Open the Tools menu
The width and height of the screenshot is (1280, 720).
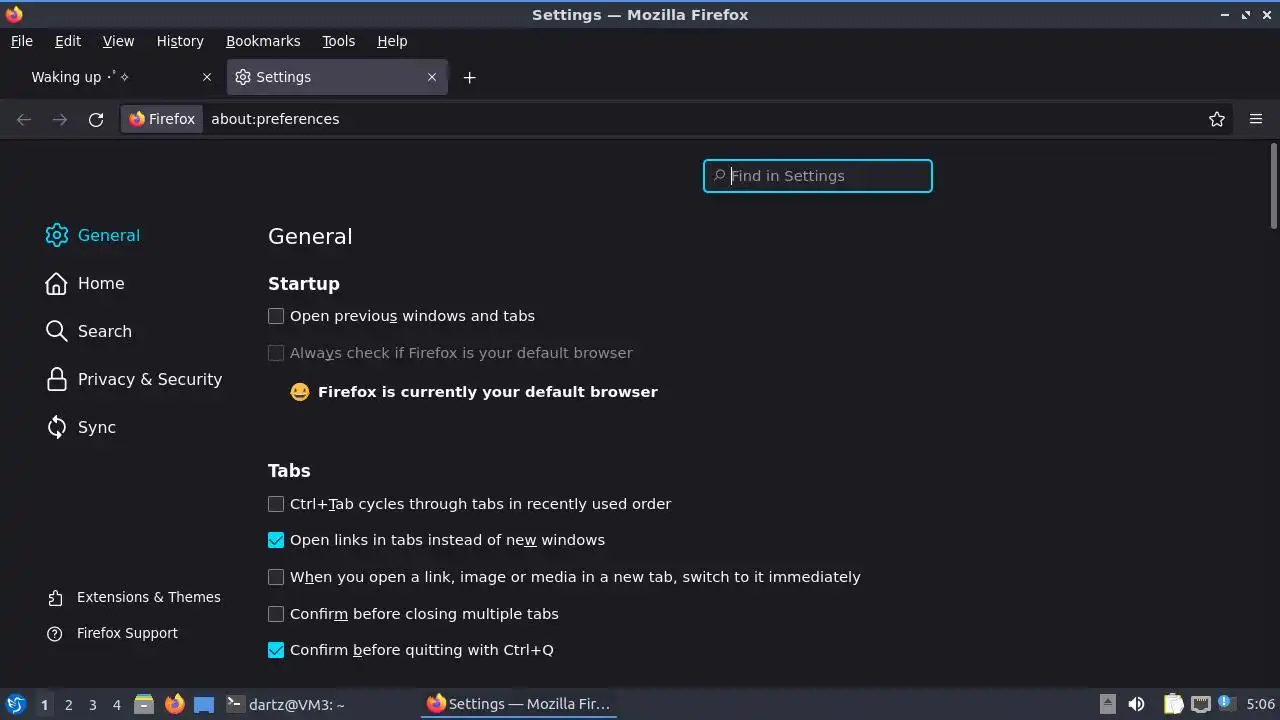[339, 41]
